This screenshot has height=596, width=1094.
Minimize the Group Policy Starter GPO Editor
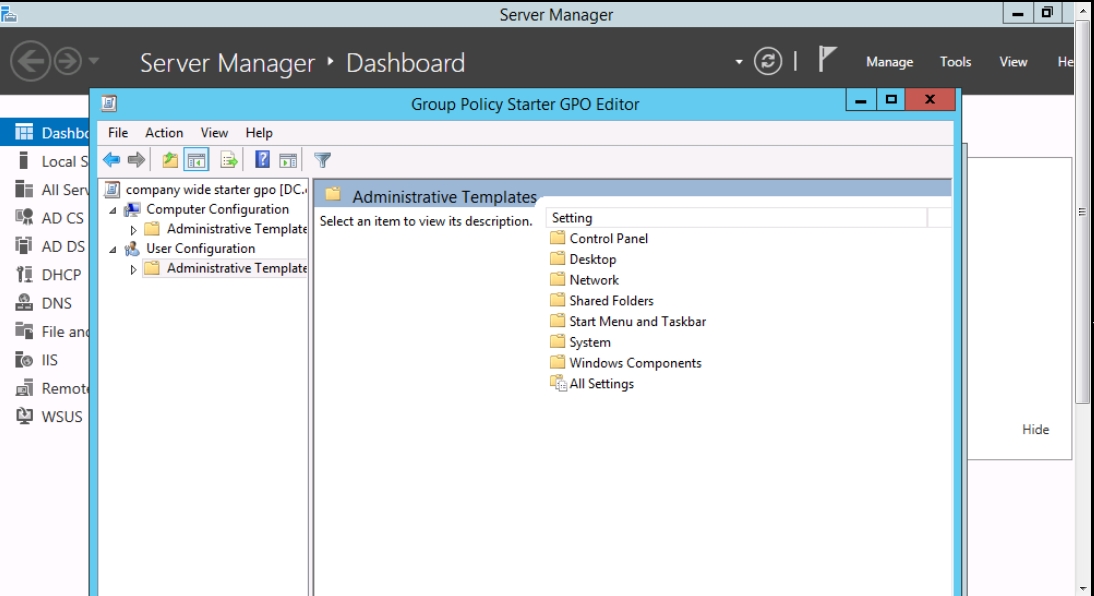861,100
